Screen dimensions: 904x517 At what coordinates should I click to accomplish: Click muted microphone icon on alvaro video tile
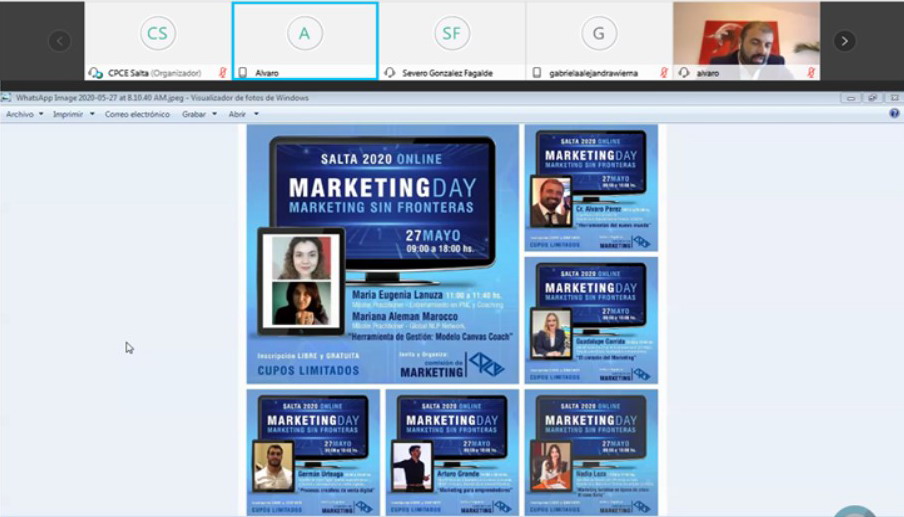point(811,73)
